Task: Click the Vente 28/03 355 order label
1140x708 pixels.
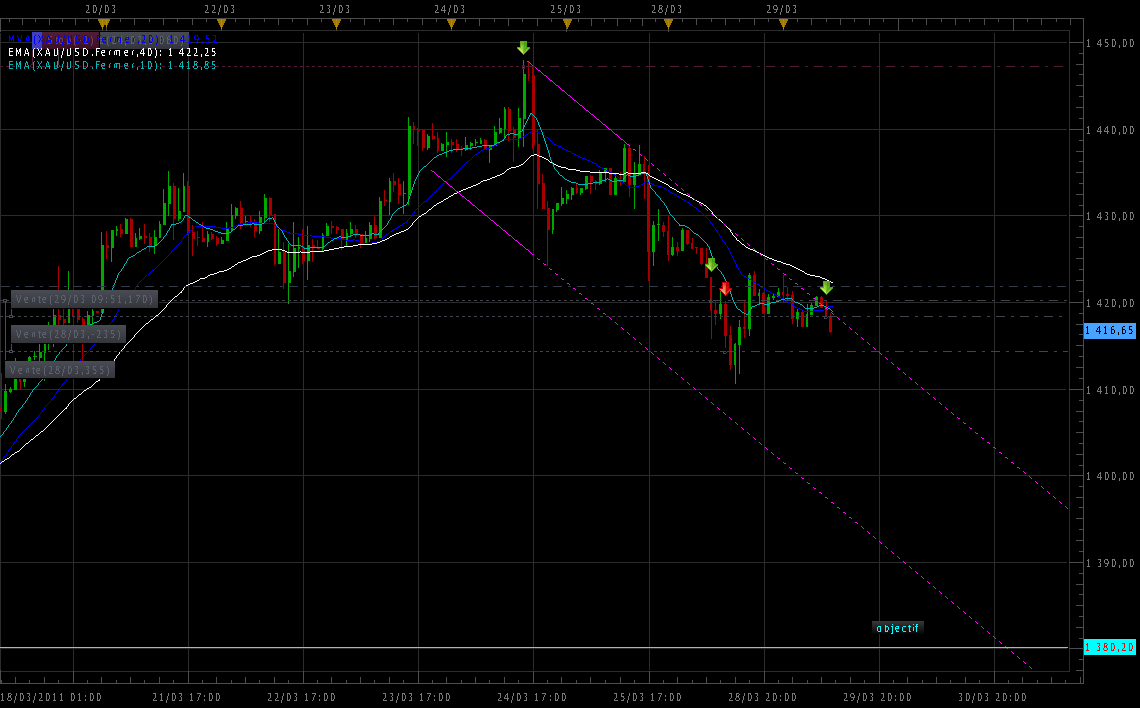Action: click(x=60, y=369)
